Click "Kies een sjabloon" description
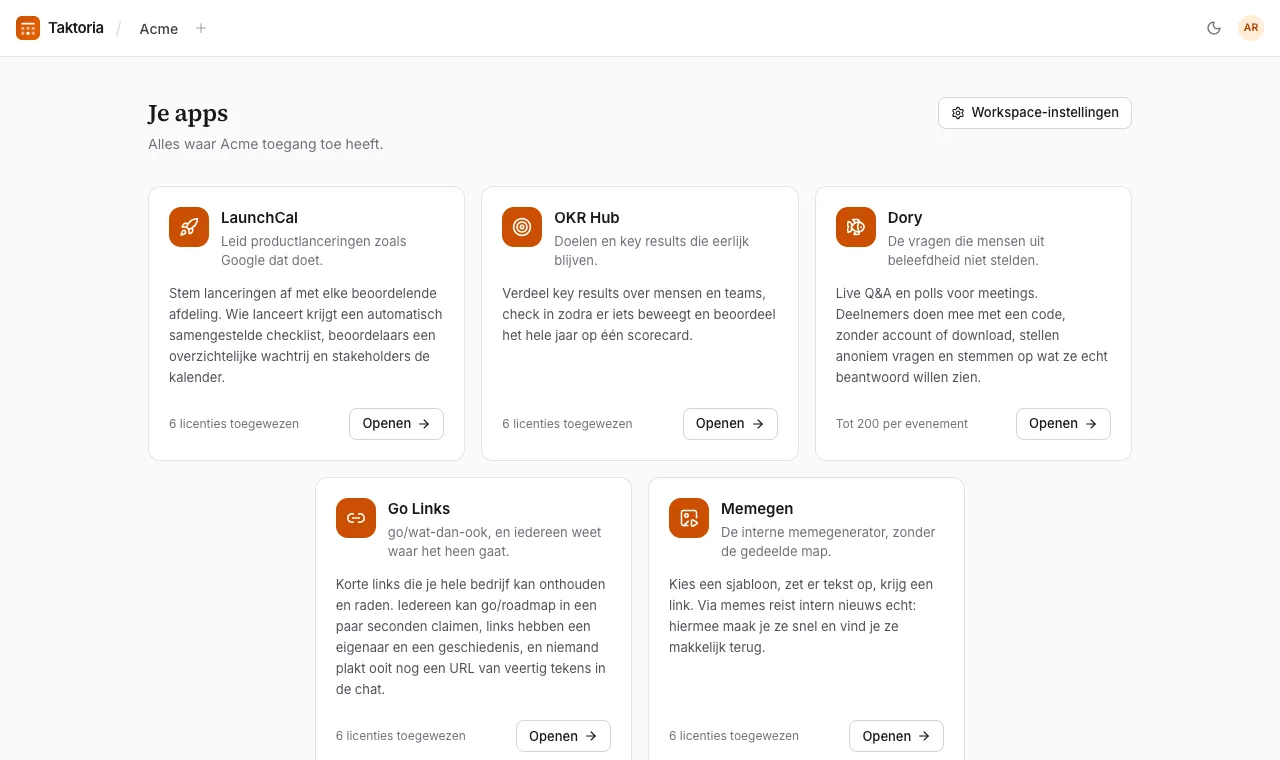This screenshot has width=1280, height=760. click(801, 616)
